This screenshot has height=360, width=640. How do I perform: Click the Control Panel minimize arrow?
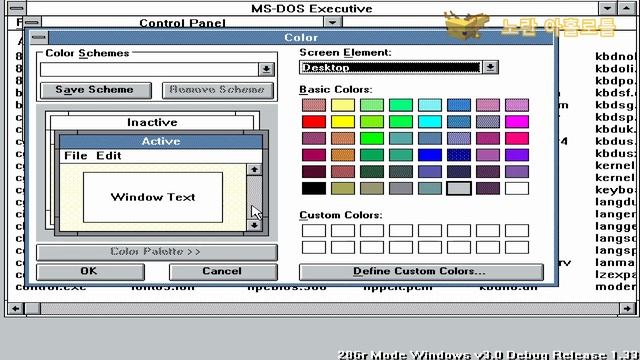[x=333, y=22]
